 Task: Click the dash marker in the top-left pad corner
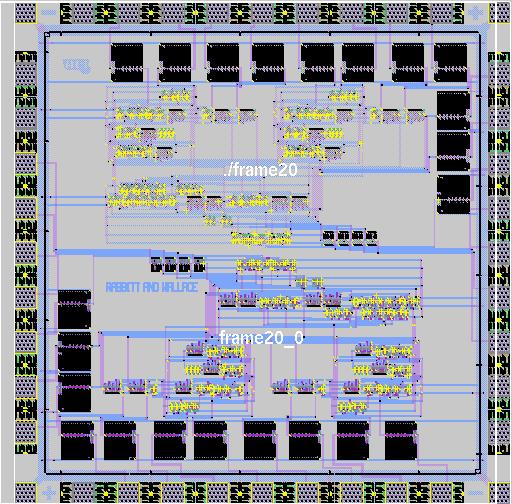click(x=49, y=13)
